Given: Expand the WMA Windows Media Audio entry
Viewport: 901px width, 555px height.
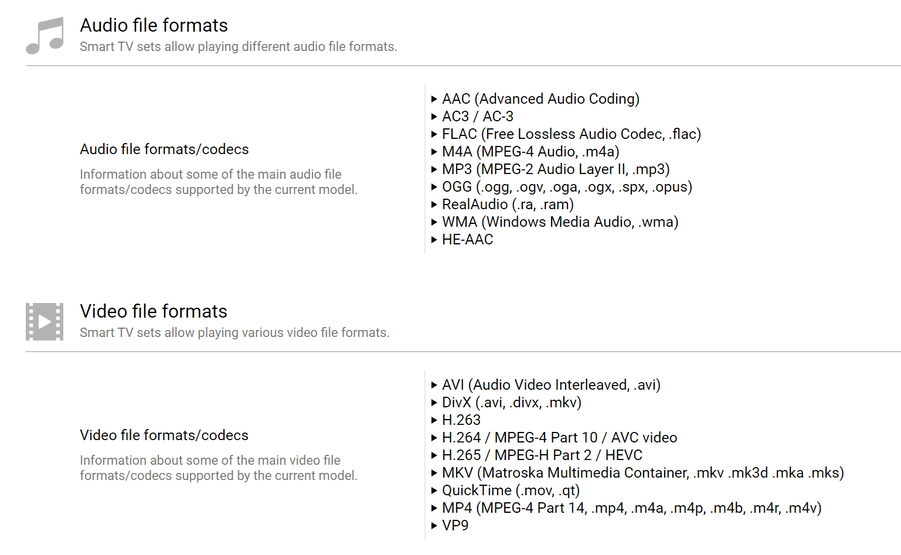Looking at the screenshot, I should click(x=560, y=222).
